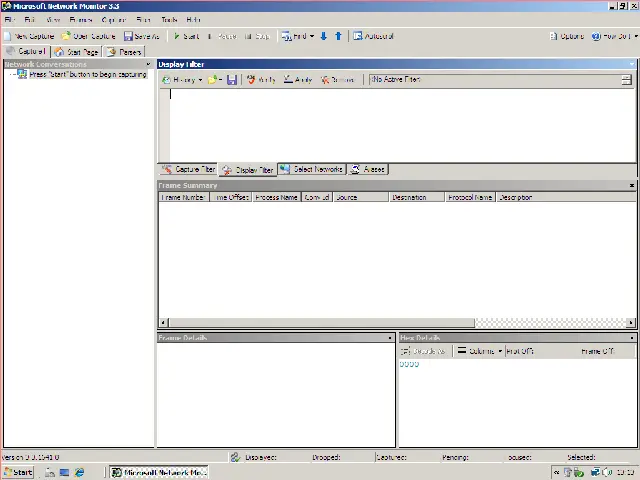Click the Open Capture folder button
The width and height of the screenshot is (640, 480).
(89, 36)
